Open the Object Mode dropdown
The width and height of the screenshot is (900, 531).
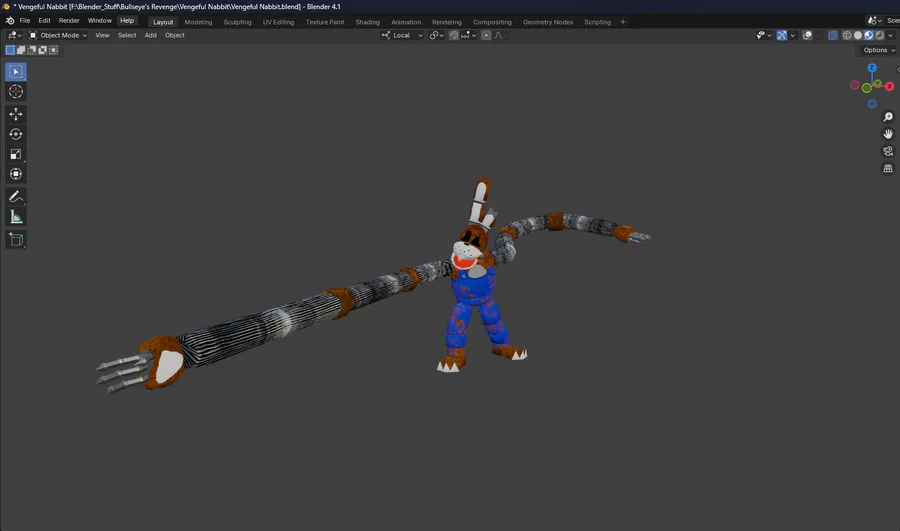click(x=58, y=35)
